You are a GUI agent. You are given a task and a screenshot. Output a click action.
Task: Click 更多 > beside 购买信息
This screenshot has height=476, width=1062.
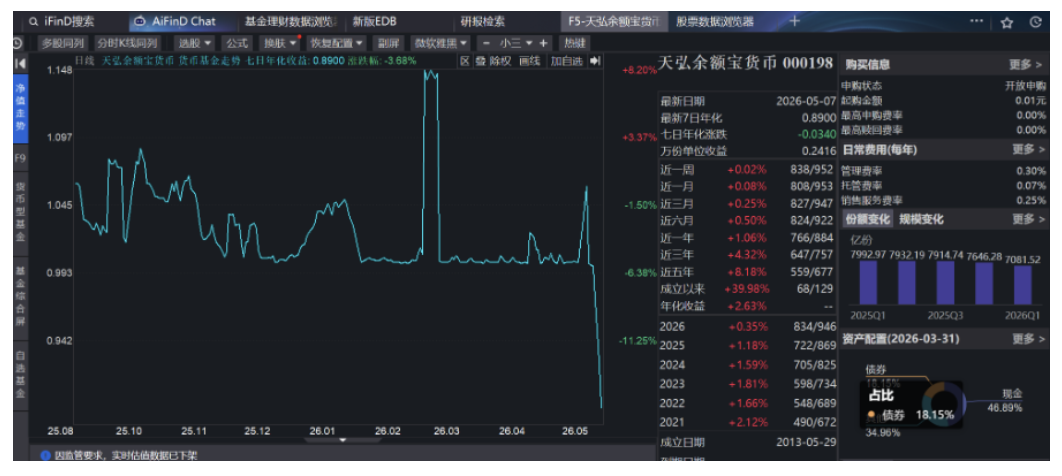[x=1025, y=64]
